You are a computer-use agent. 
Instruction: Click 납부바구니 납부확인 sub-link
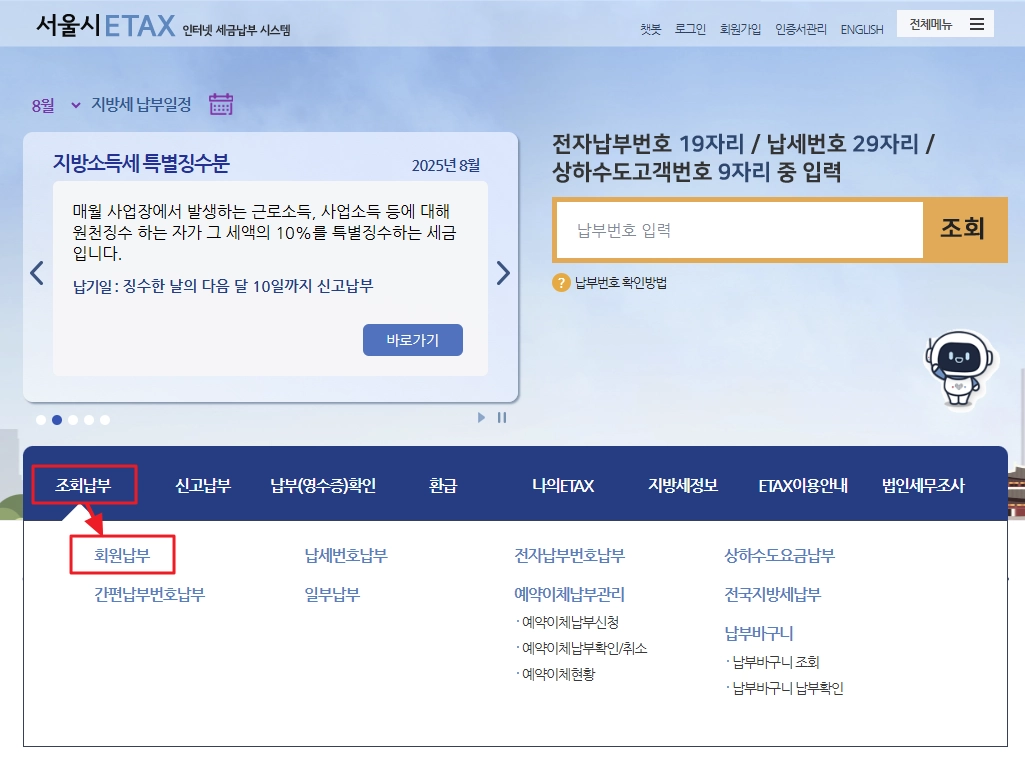[788, 688]
